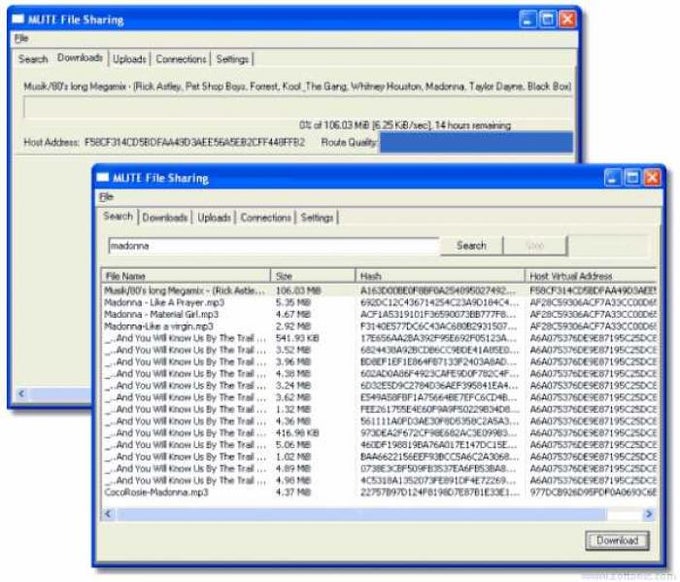Image resolution: width=680 pixels, height=582 pixels.
Task: Switch to Search tab in front window
Action: [x=118, y=216]
